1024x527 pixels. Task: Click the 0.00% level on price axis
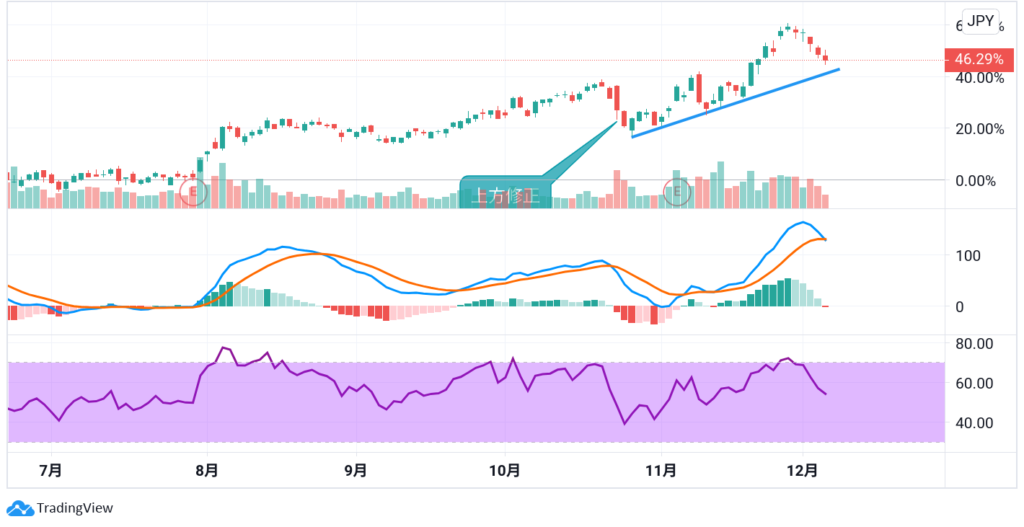(x=973, y=181)
